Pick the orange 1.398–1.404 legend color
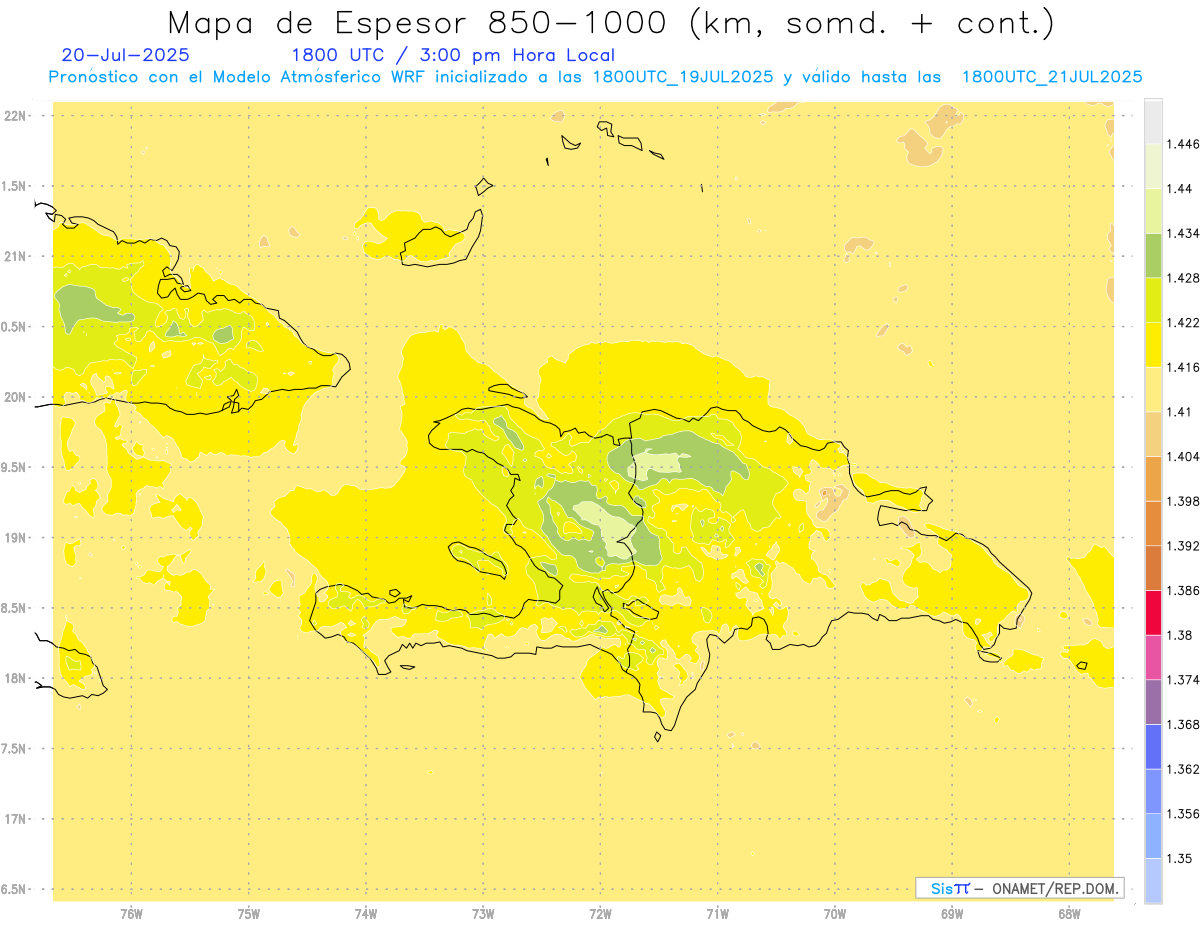The height and width of the screenshot is (927, 1200). 1153,478
